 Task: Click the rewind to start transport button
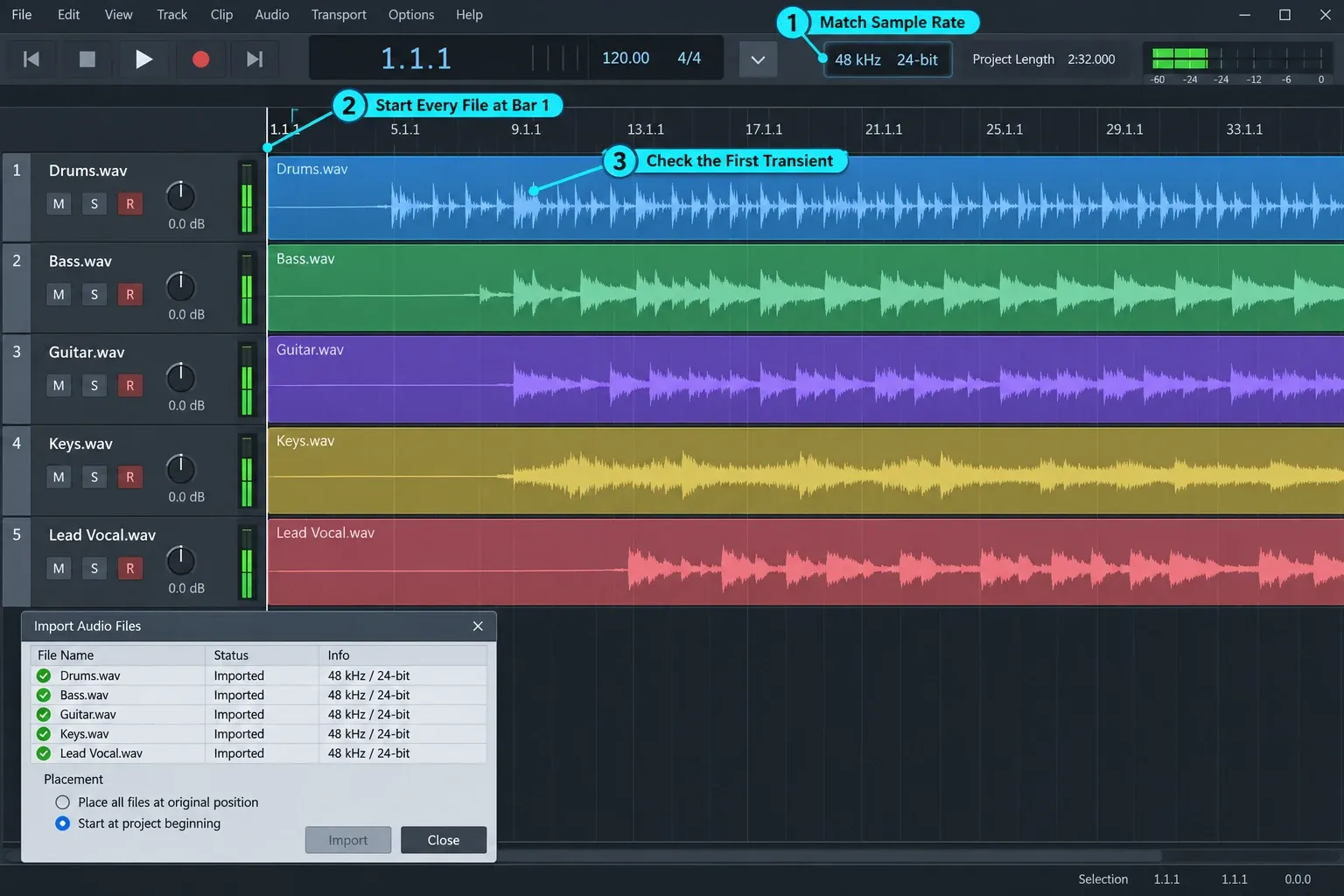pos(31,59)
